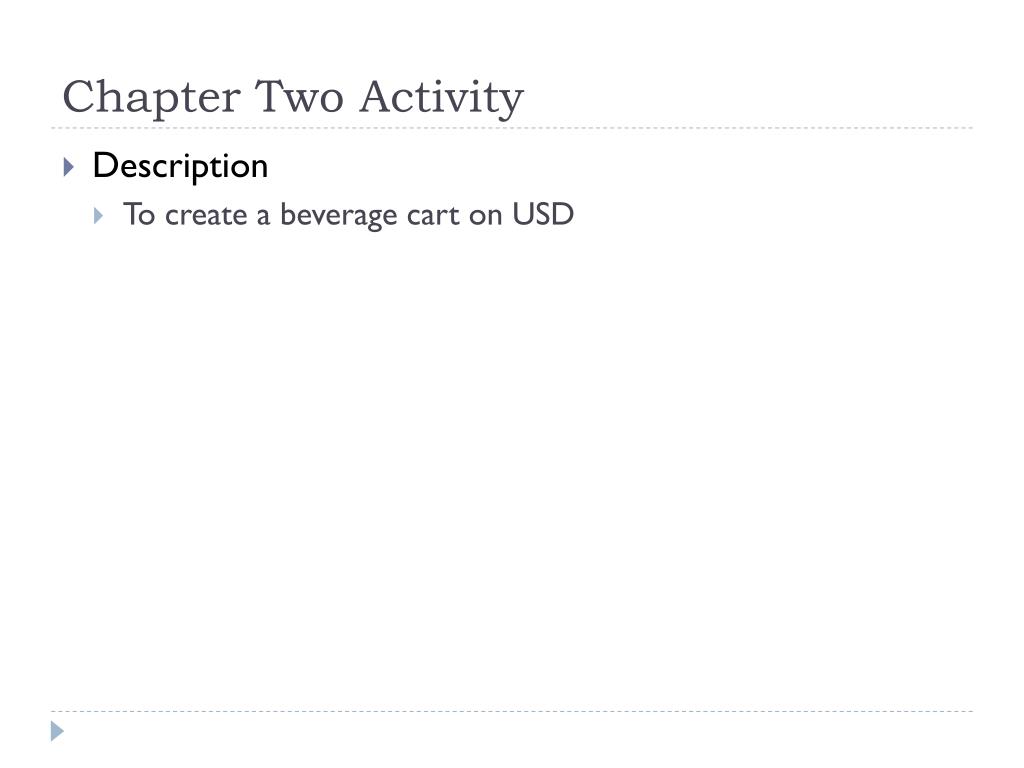
Task: Click the word 'Chapter' in the title
Action: coord(152,98)
